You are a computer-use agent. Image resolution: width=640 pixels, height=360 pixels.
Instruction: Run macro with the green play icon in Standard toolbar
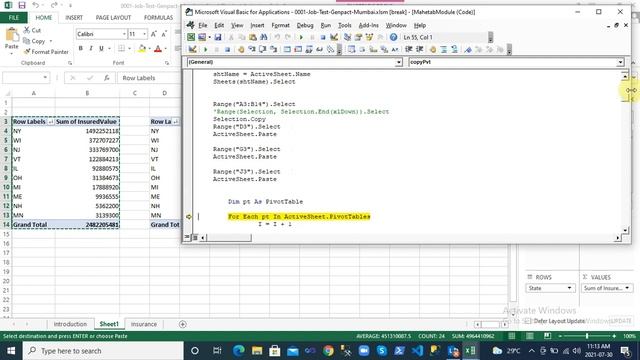tap(301, 37)
